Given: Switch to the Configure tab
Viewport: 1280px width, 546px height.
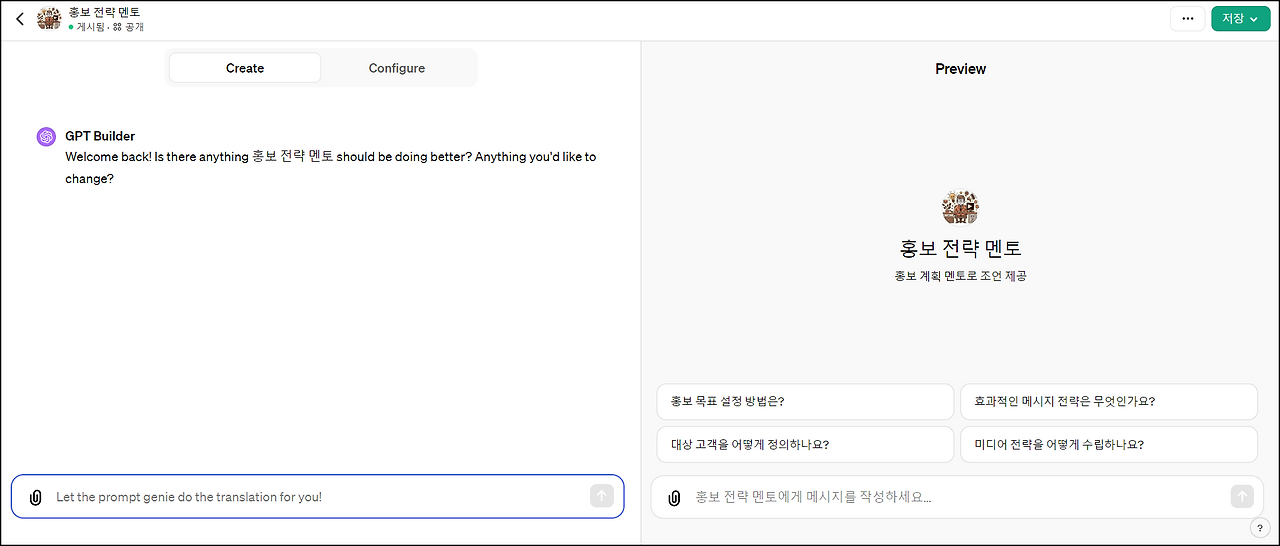Looking at the screenshot, I should [x=397, y=68].
